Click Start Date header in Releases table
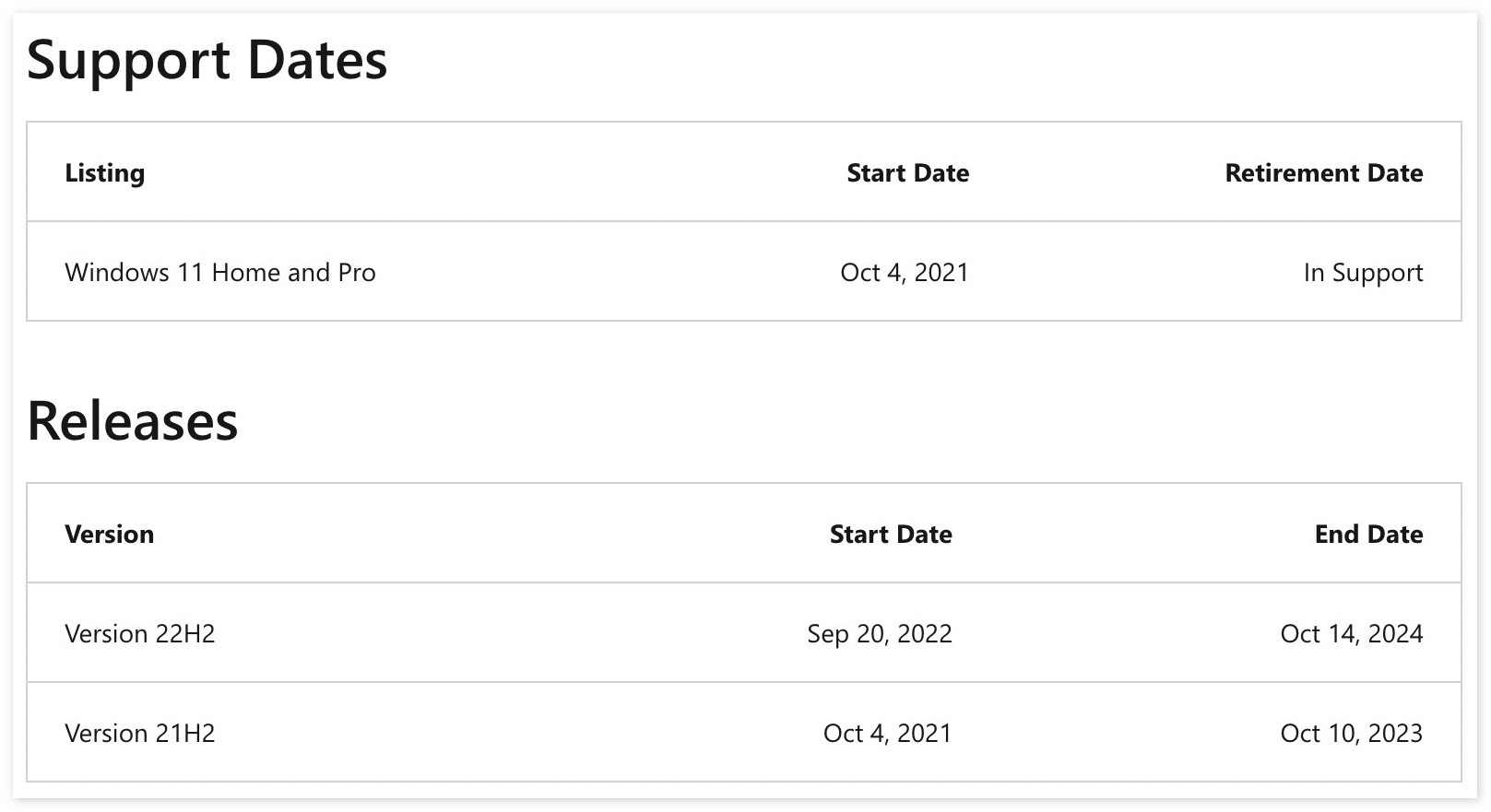The height and width of the screenshot is (812, 1491). click(x=891, y=535)
